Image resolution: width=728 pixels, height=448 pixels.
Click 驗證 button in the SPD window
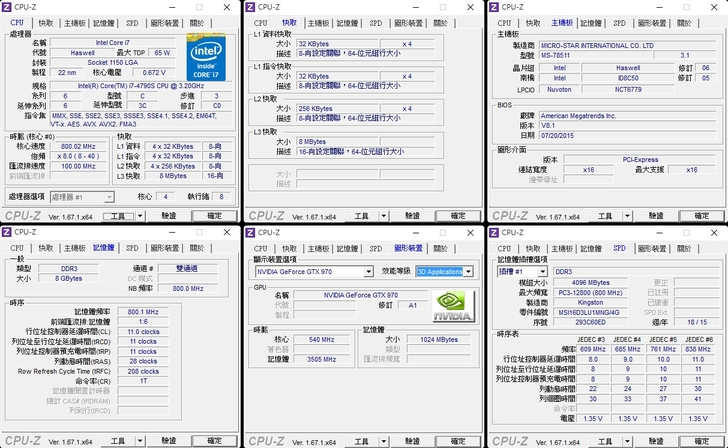click(656, 441)
